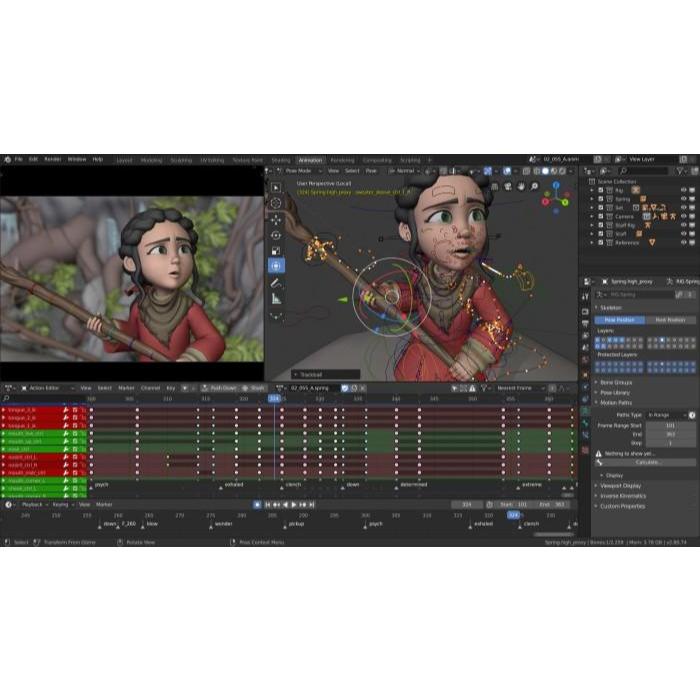This screenshot has width=700, height=700.
Task: Activate the Scale tool in viewport toolbar
Action: tap(276, 250)
